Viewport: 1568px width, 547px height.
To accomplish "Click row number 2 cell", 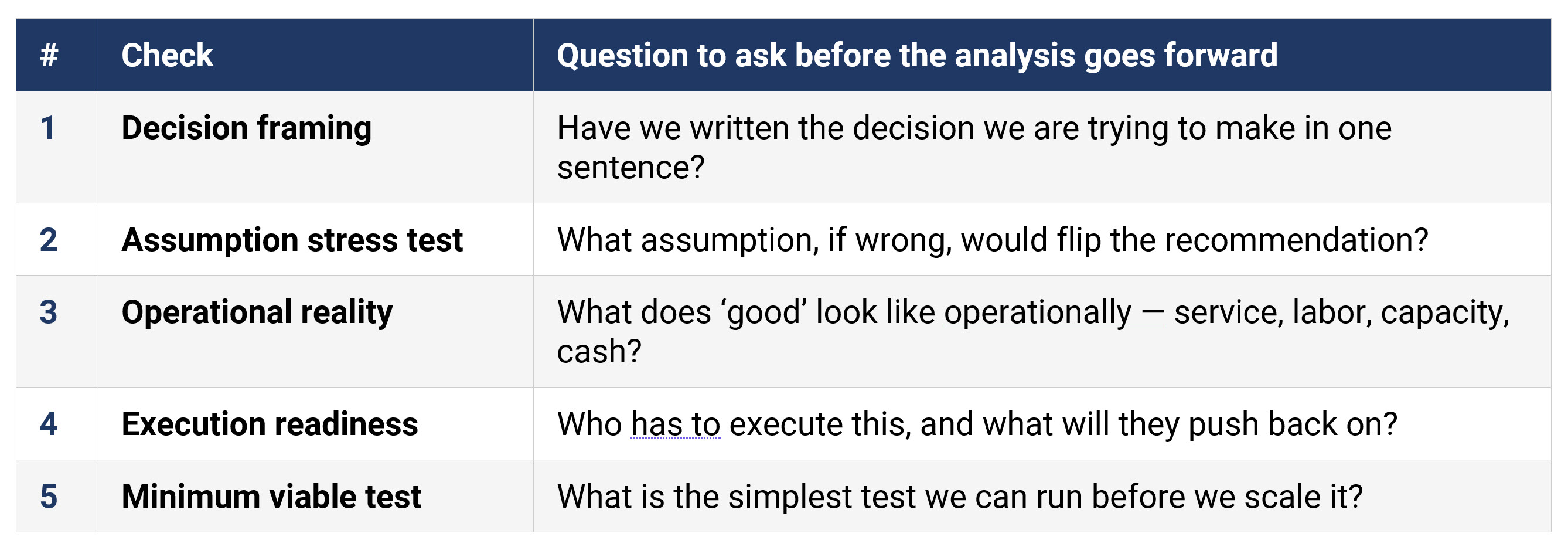I will [x=49, y=240].
